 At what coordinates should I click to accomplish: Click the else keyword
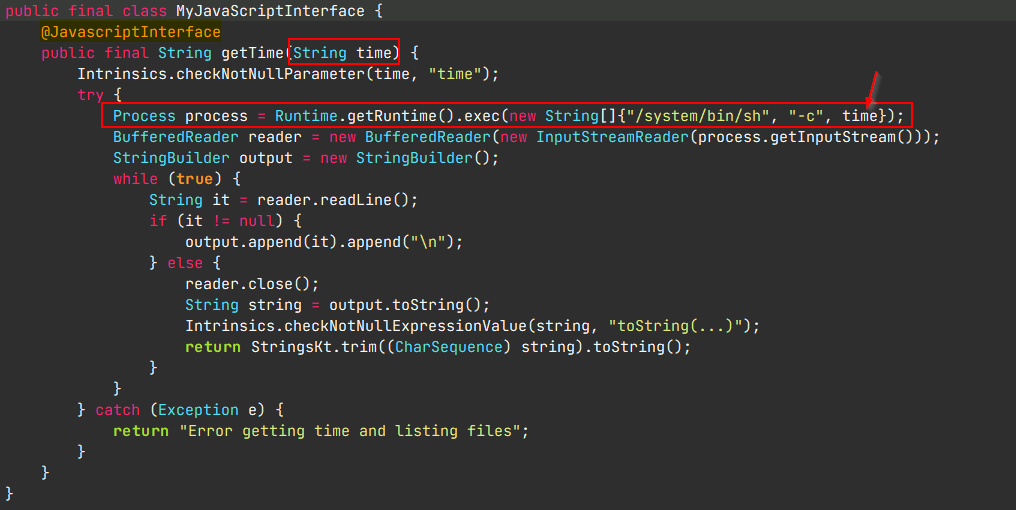(185, 263)
